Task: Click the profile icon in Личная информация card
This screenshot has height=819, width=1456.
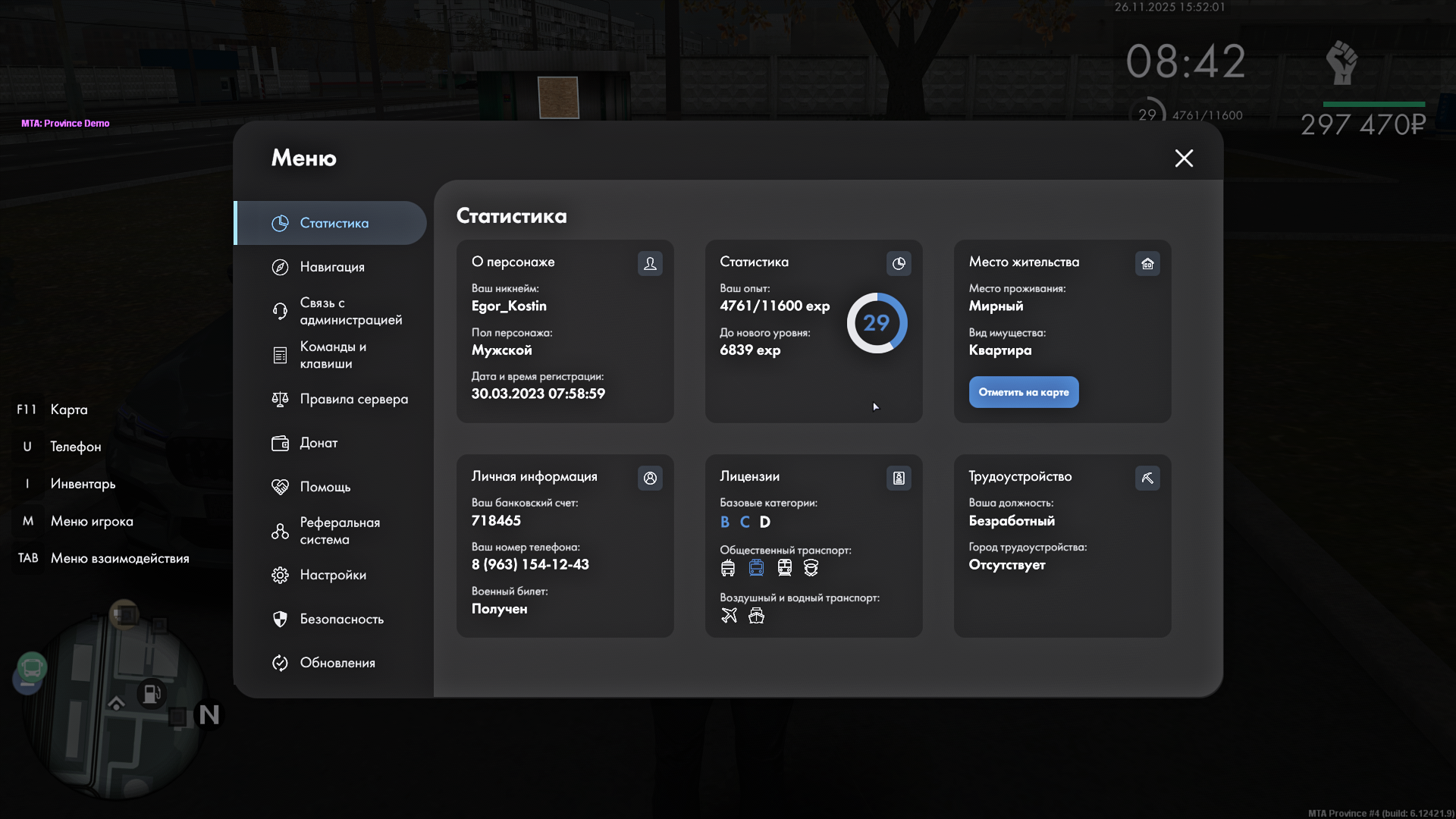Action: click(x=650, y=478)
